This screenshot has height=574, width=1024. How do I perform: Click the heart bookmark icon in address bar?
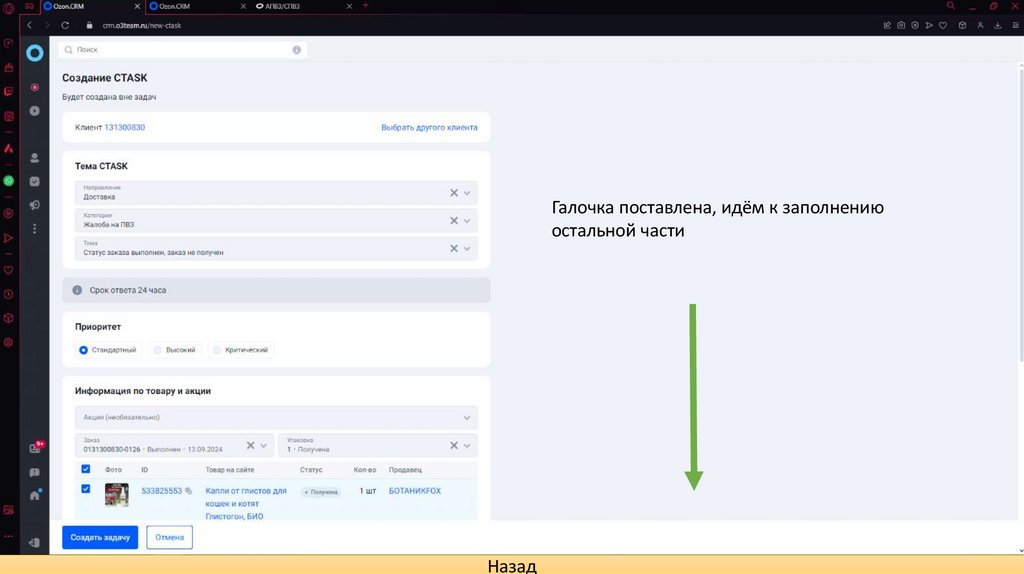click(943, 25)
